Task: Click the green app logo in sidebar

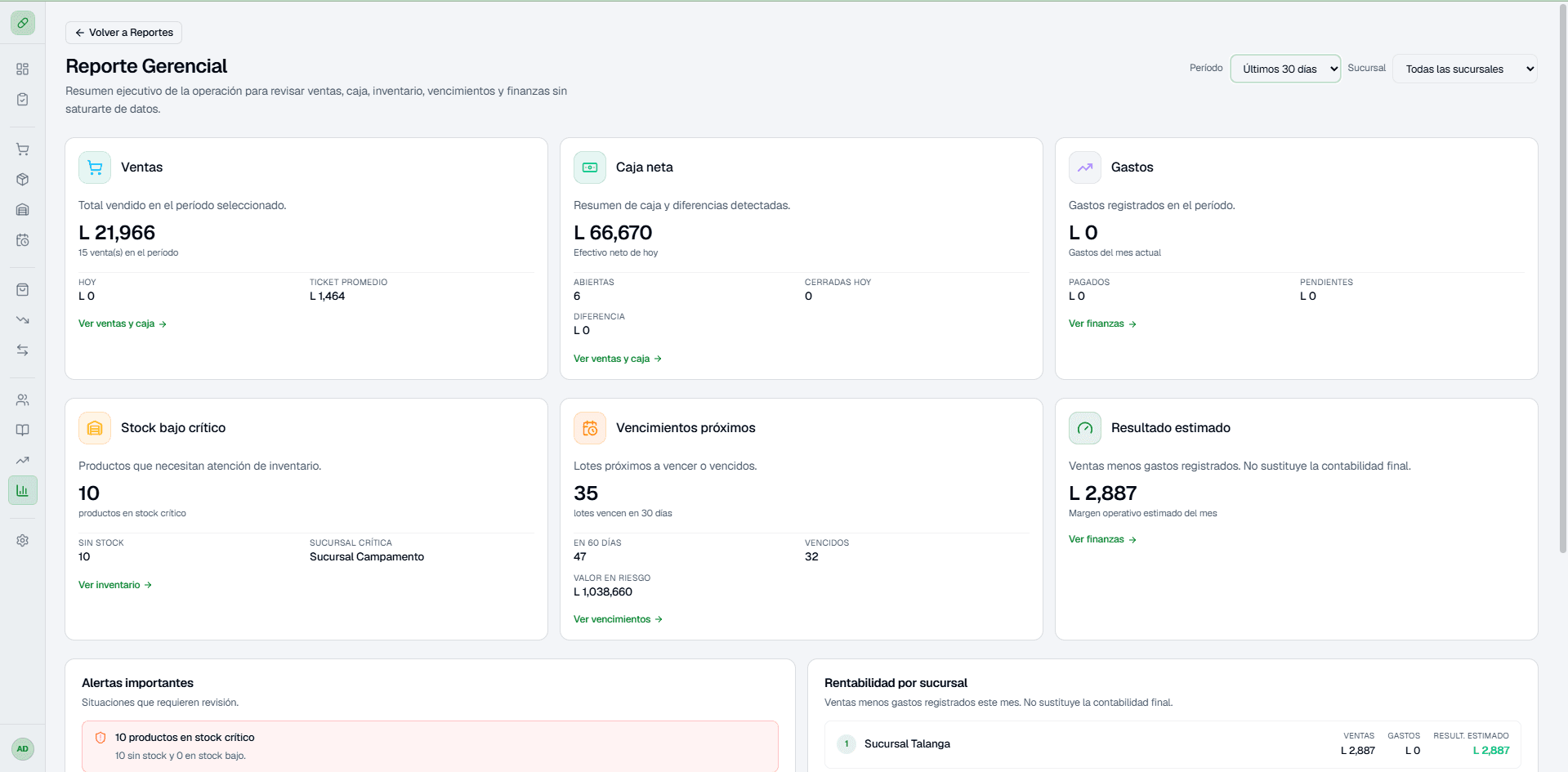Action: click(x=23, y=23)
